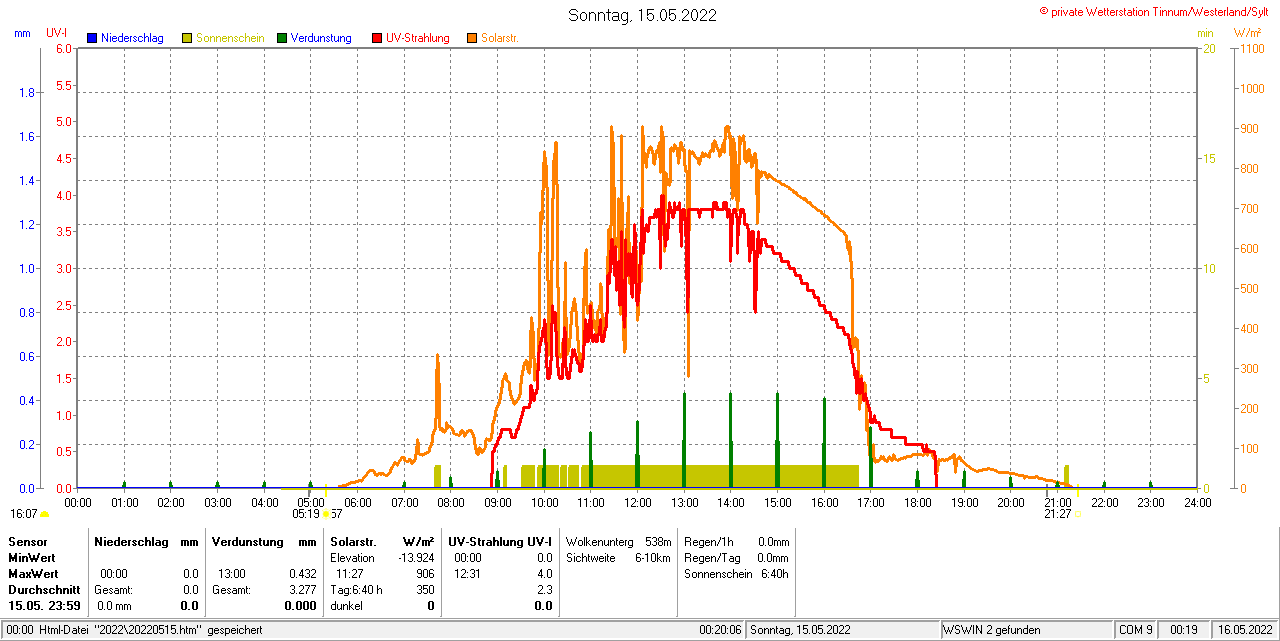Click the Solarstr. average value 350

(425, 590)
